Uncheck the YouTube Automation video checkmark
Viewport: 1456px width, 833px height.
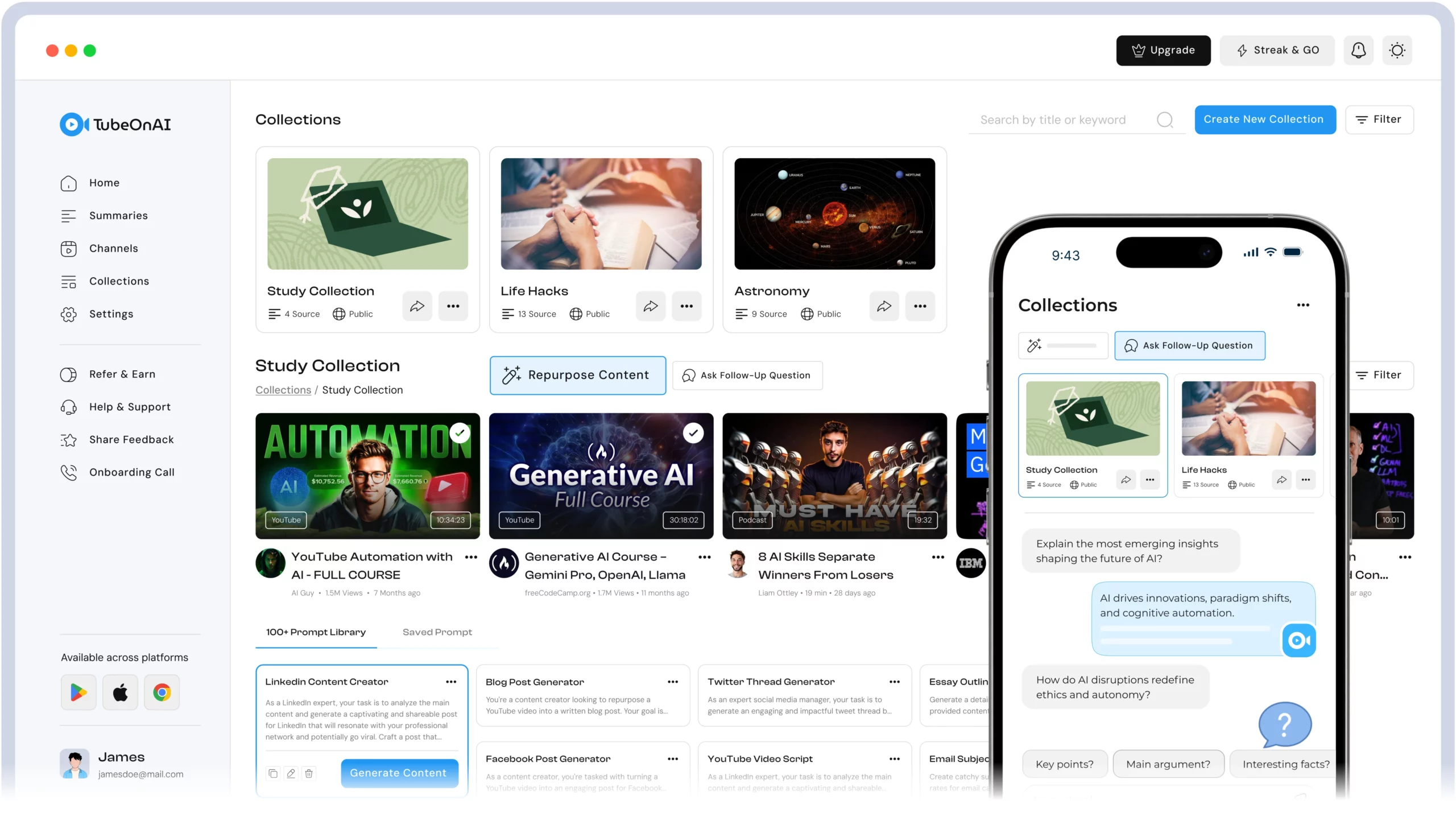[x=460, y=433]
